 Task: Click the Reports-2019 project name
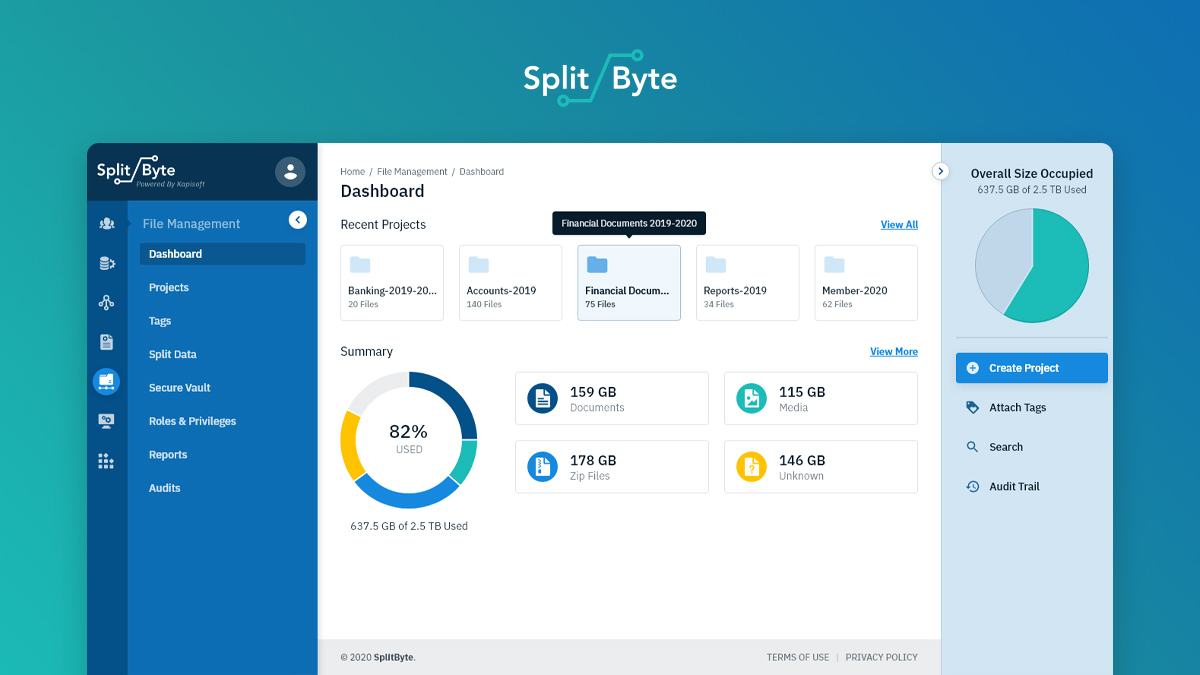pyautogui.click(x=735, y=291)
